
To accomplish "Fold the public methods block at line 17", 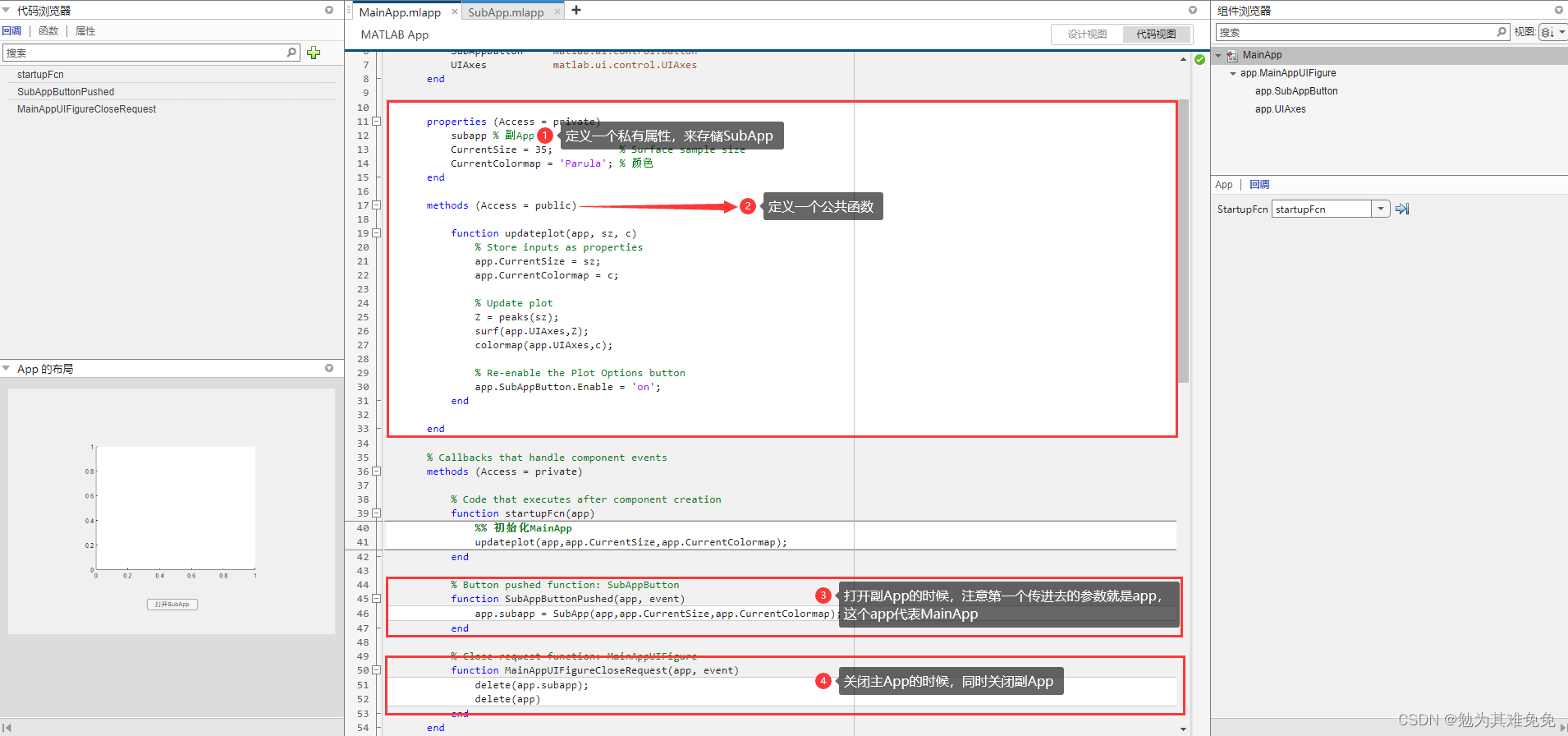I will pos(377,205).
